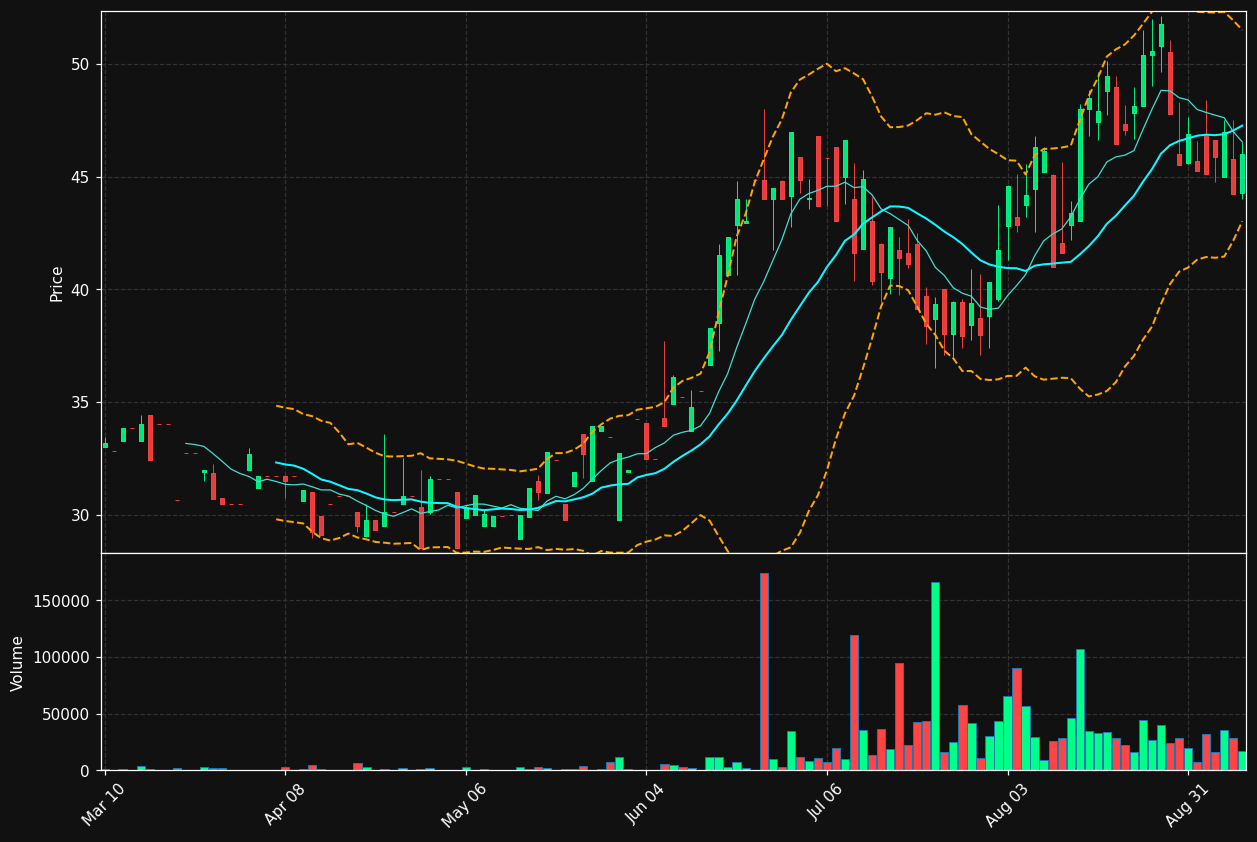
Task: Click the price axis value 30
Action: 80,516
